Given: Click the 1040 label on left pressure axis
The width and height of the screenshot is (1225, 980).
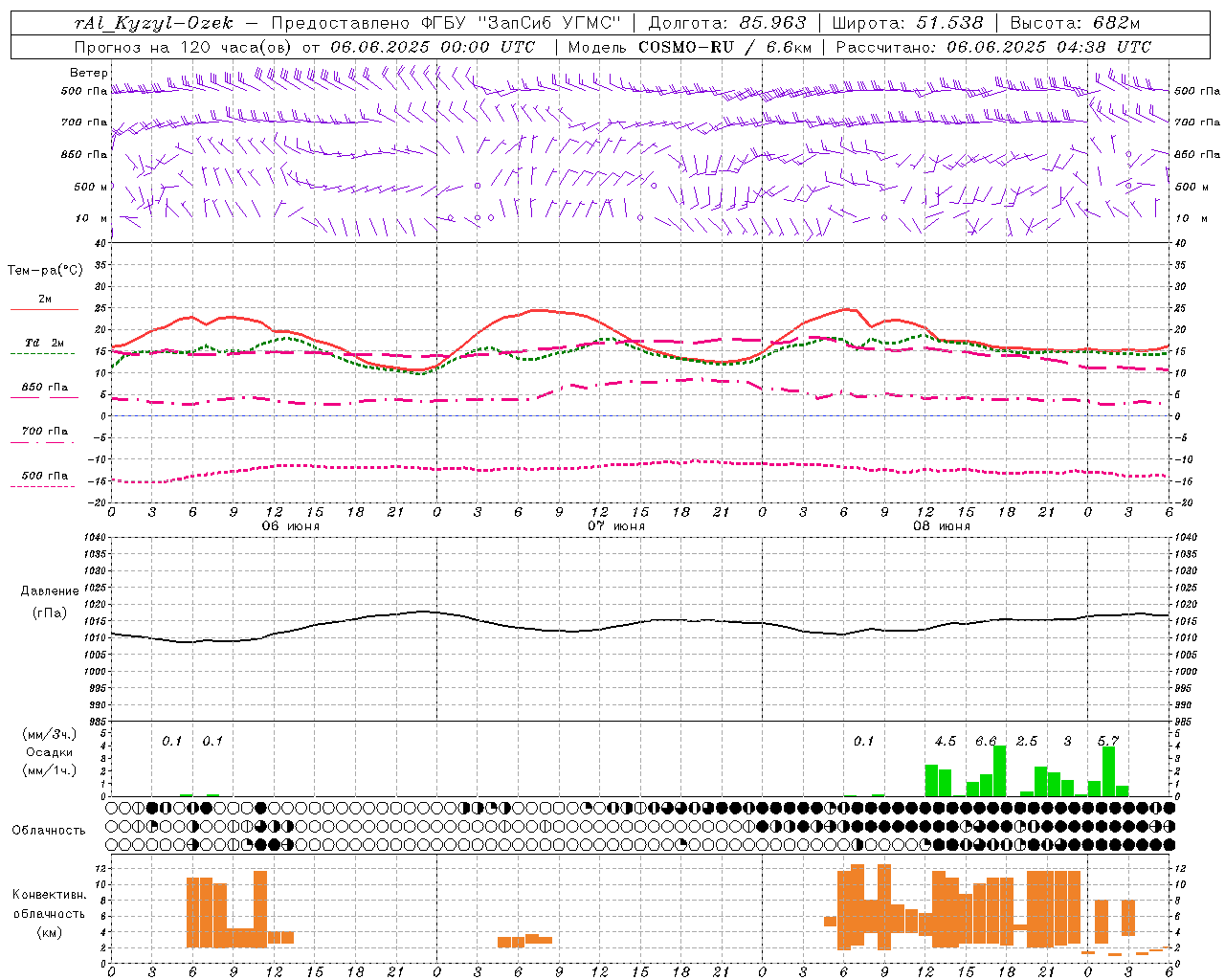Looking at the screenshot, I should pos(95,538).
